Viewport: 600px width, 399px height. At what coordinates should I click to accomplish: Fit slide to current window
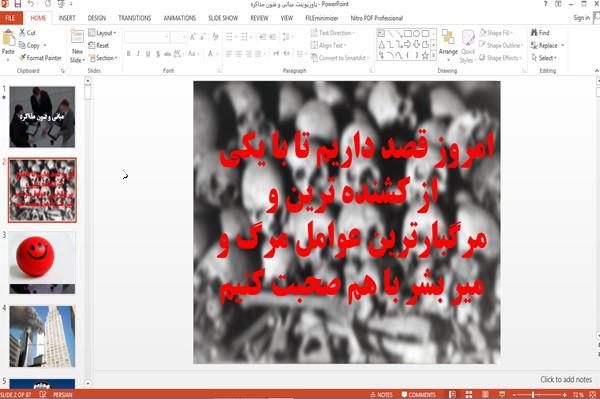(593, 394)
